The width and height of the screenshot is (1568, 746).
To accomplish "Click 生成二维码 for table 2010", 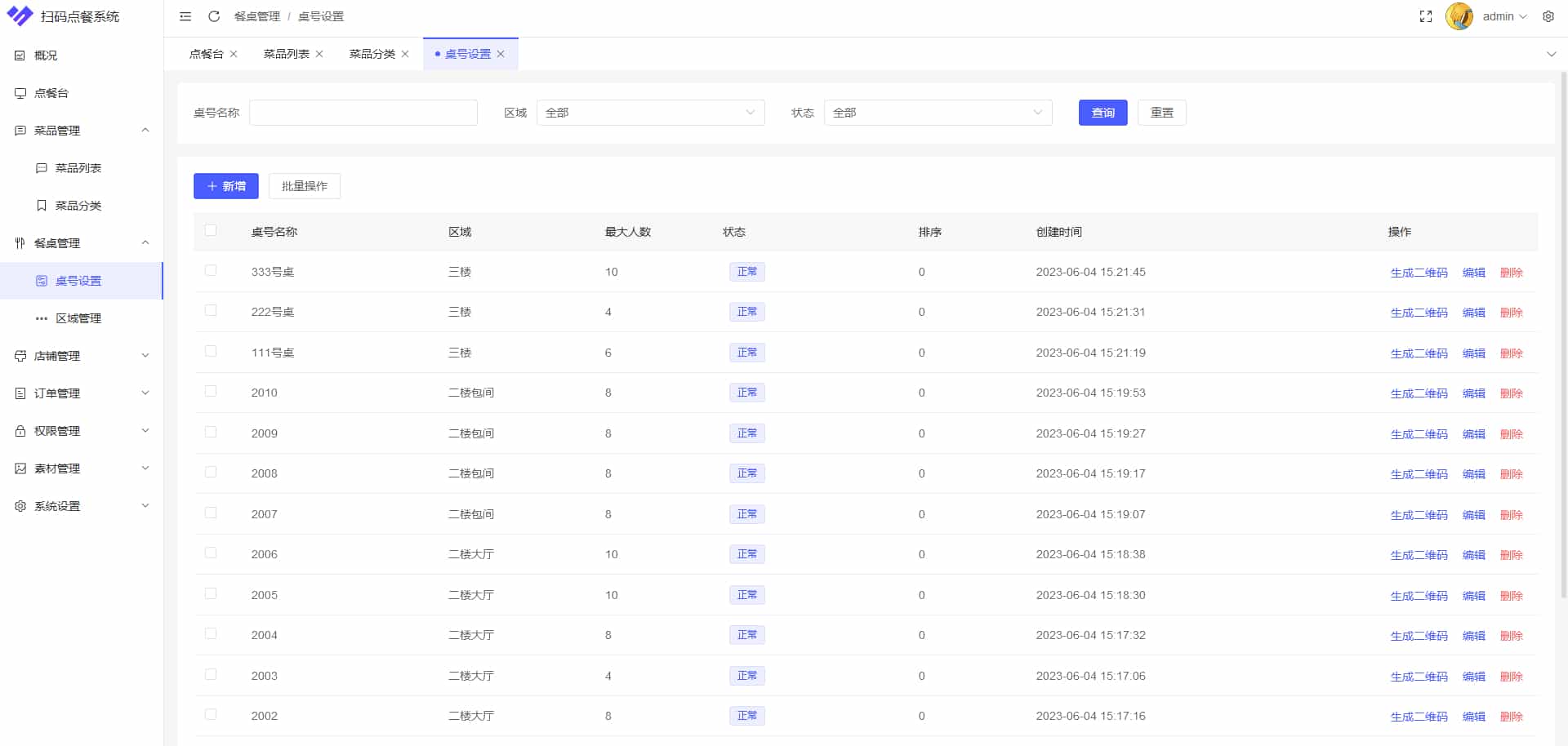I will [x=1419, y=393].
